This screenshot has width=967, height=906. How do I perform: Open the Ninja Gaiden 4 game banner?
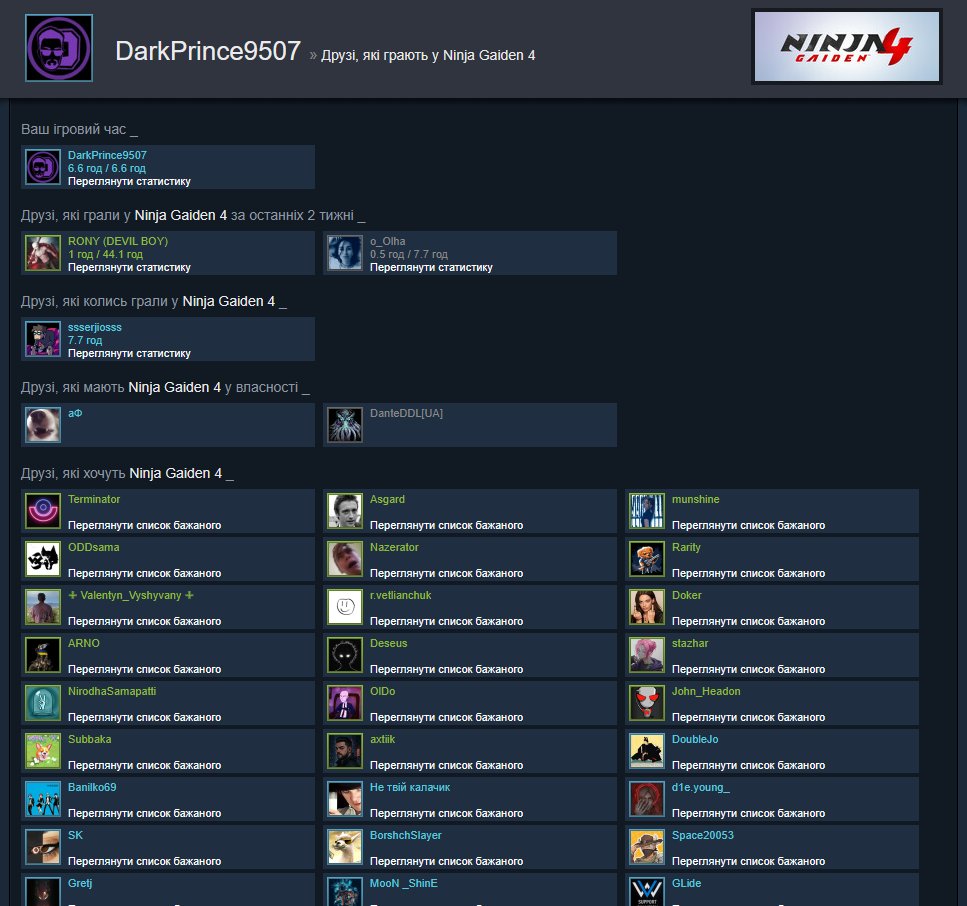(847, 47)
